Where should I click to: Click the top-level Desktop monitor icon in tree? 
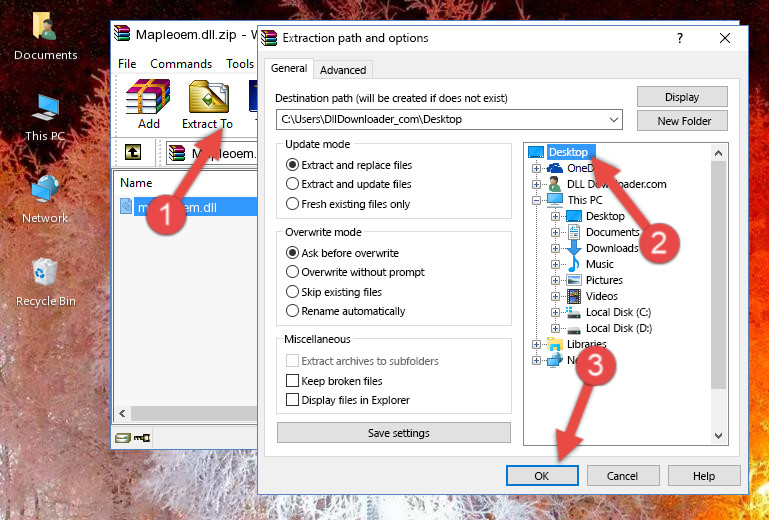[x=536, y=152]
